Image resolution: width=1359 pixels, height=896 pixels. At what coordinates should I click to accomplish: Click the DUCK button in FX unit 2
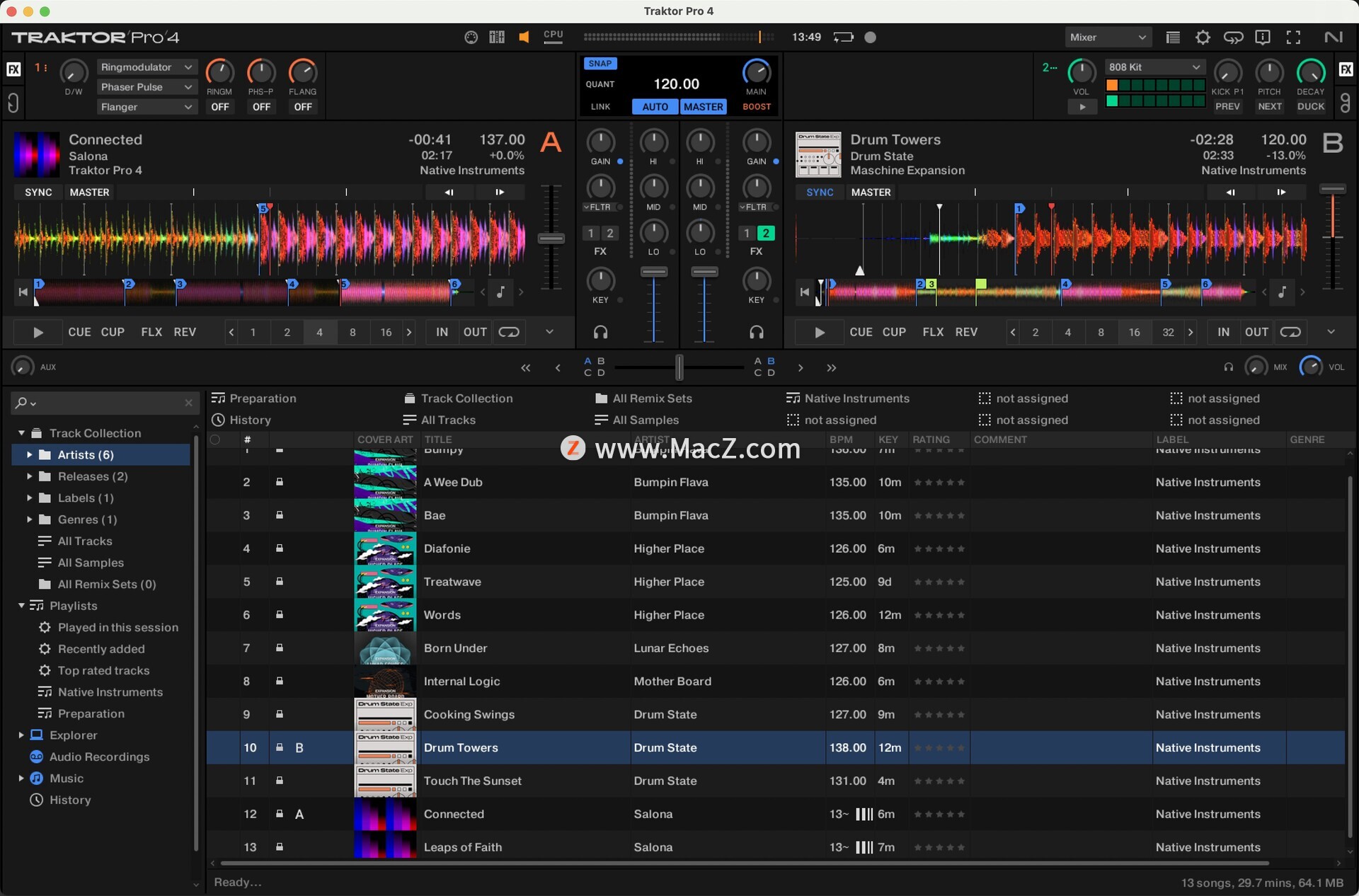point(1310,107)
